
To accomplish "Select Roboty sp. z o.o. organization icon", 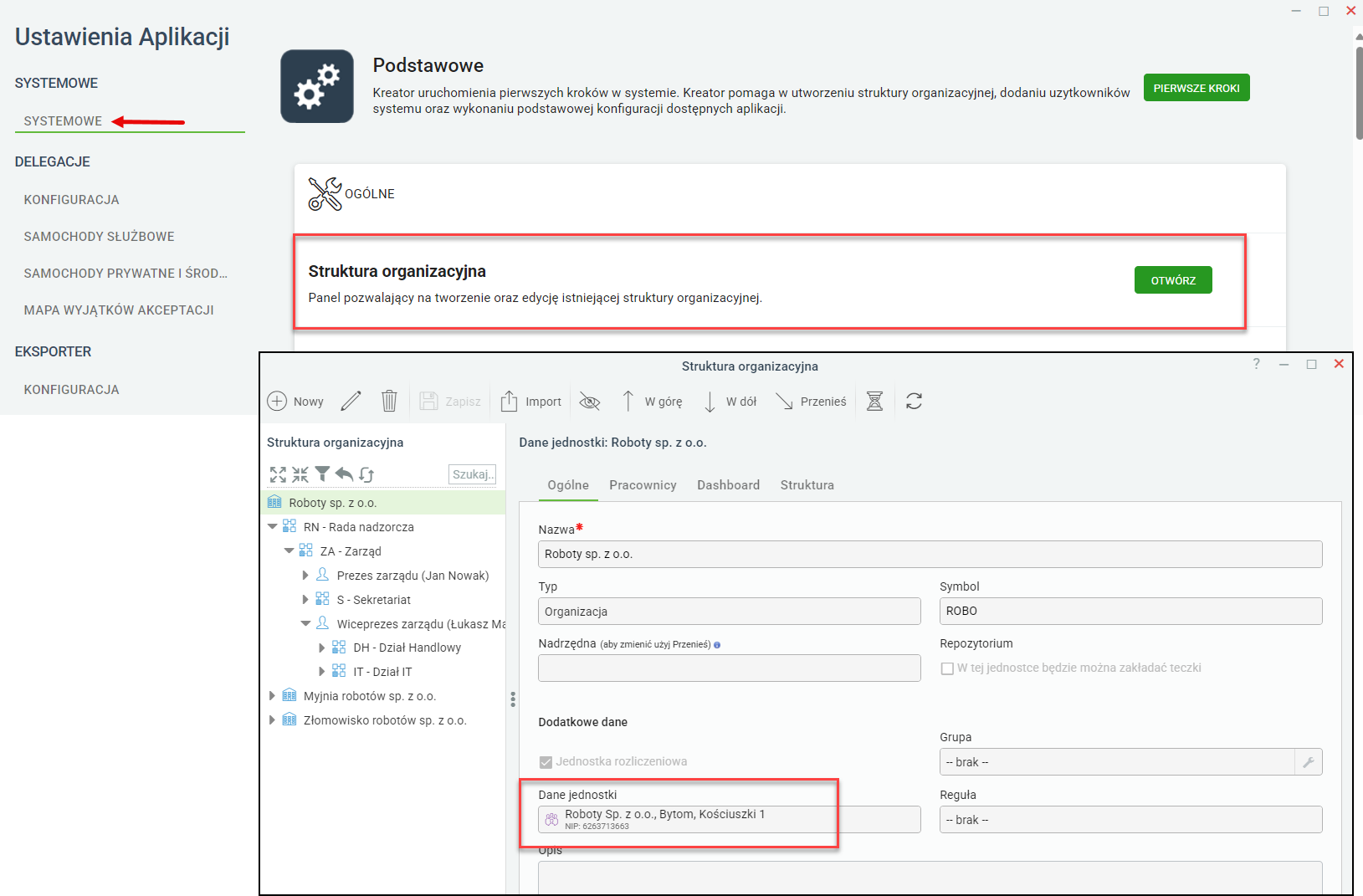I will (274, 502).
